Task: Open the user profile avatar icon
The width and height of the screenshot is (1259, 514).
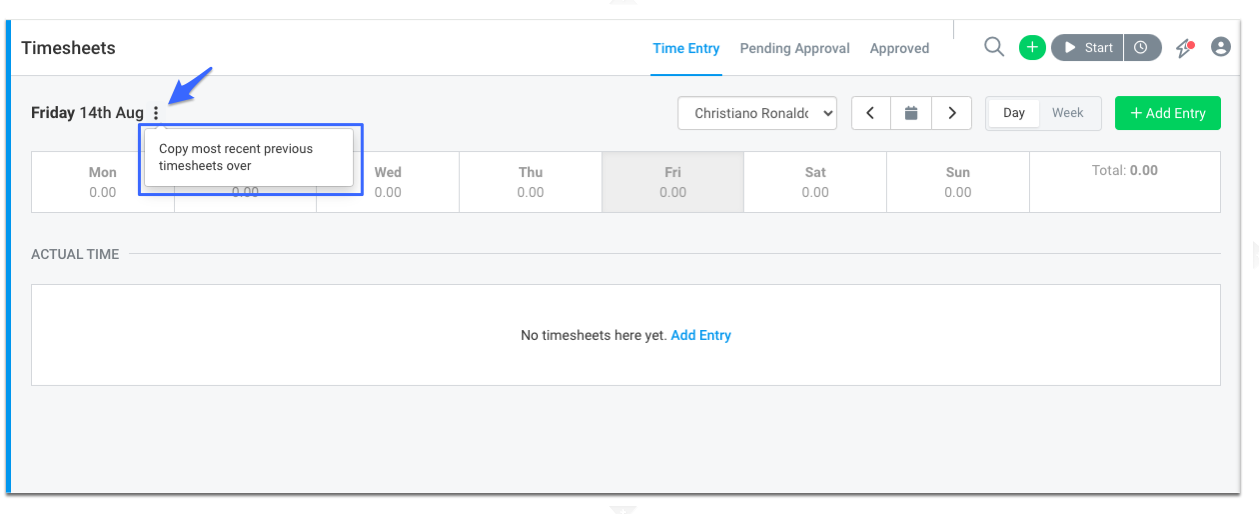Action: (x=1221, y=47)
